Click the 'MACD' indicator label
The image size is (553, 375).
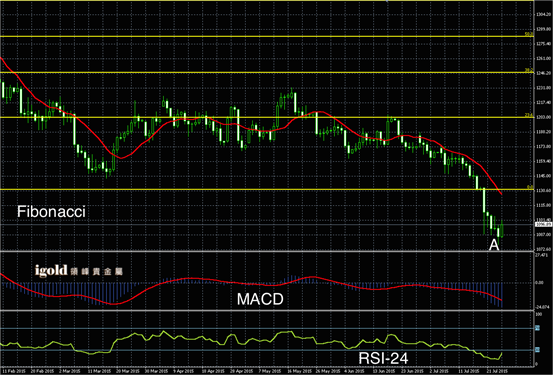click(260, 299)
